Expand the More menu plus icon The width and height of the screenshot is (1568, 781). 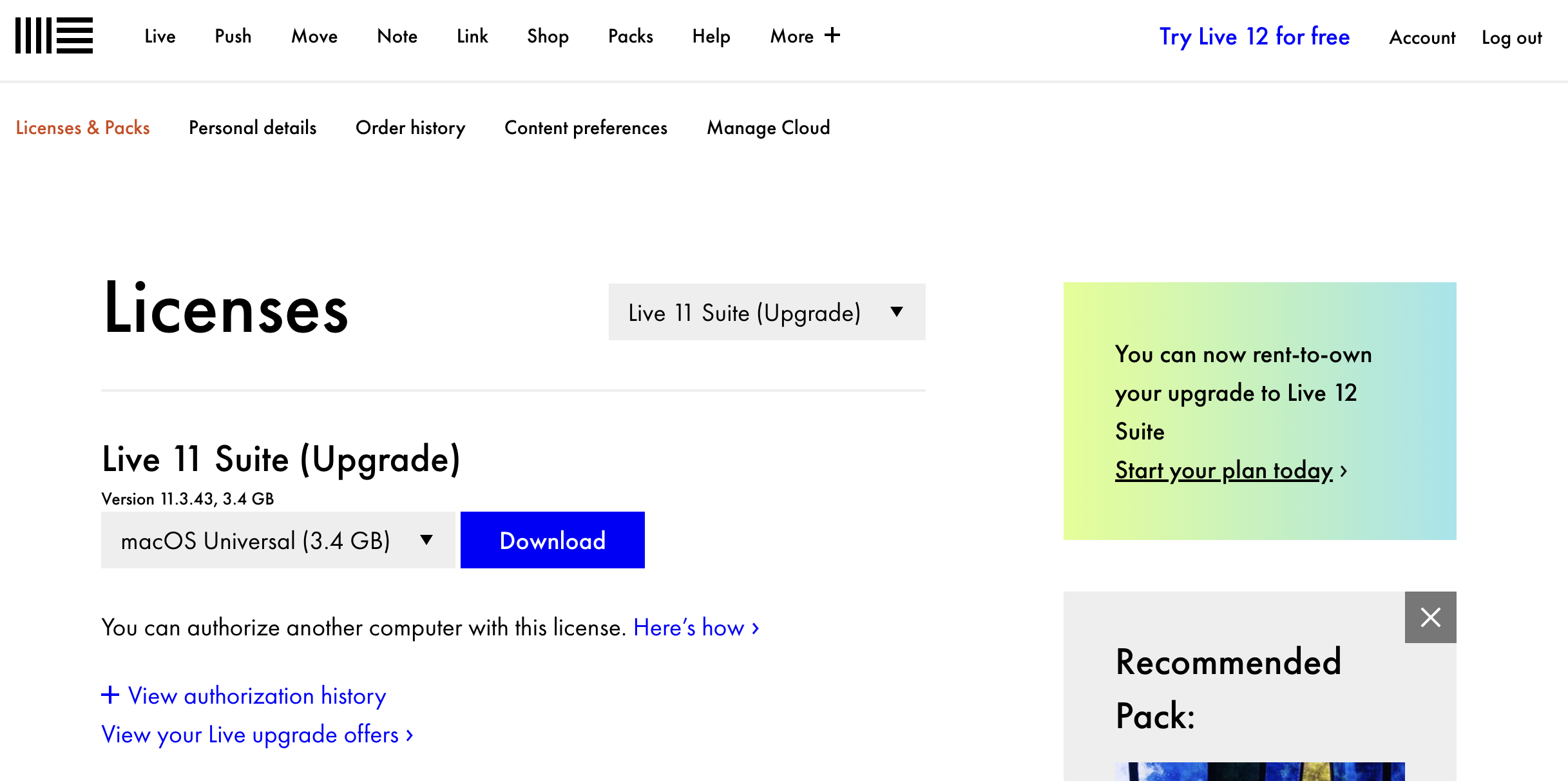[832, 35]
